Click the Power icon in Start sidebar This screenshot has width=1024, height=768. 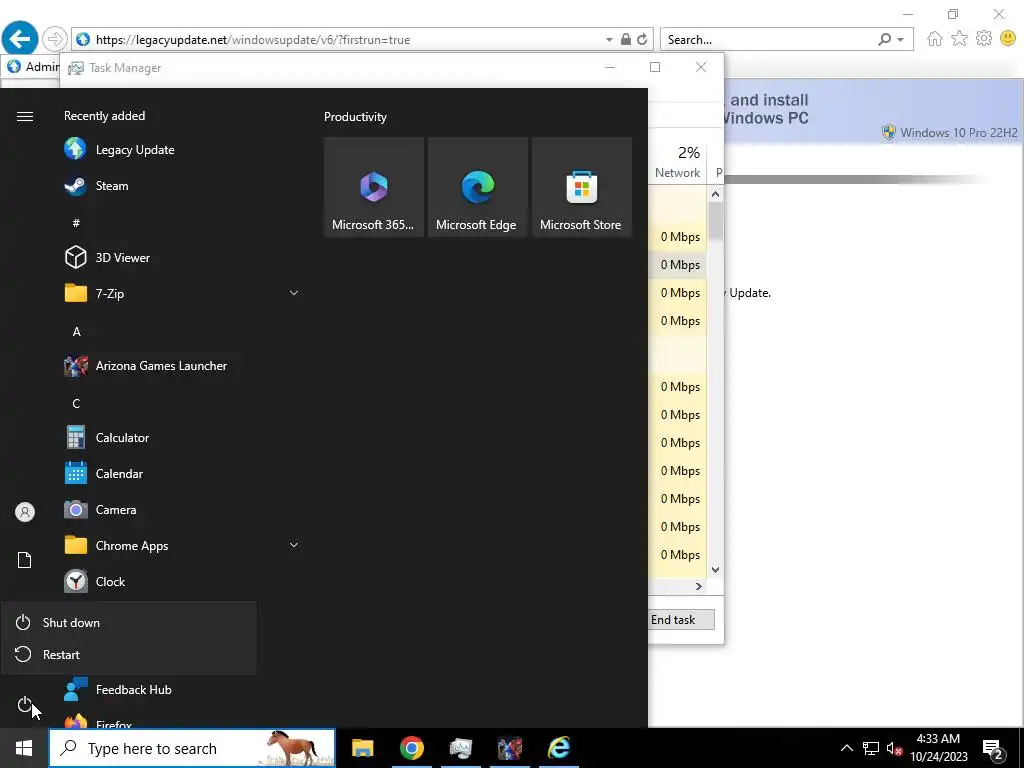[24, 704]
